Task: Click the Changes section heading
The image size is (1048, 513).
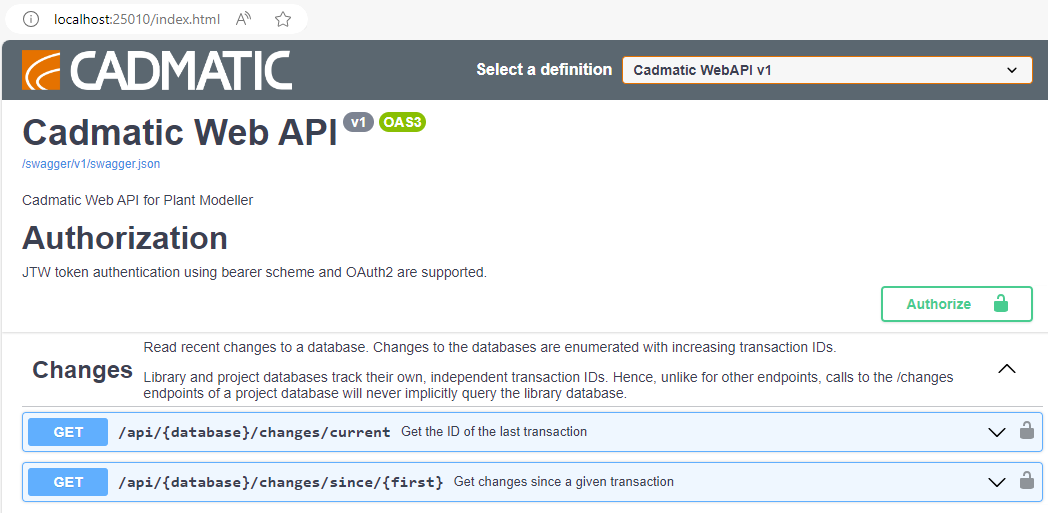Action: [x=82, y=370]
